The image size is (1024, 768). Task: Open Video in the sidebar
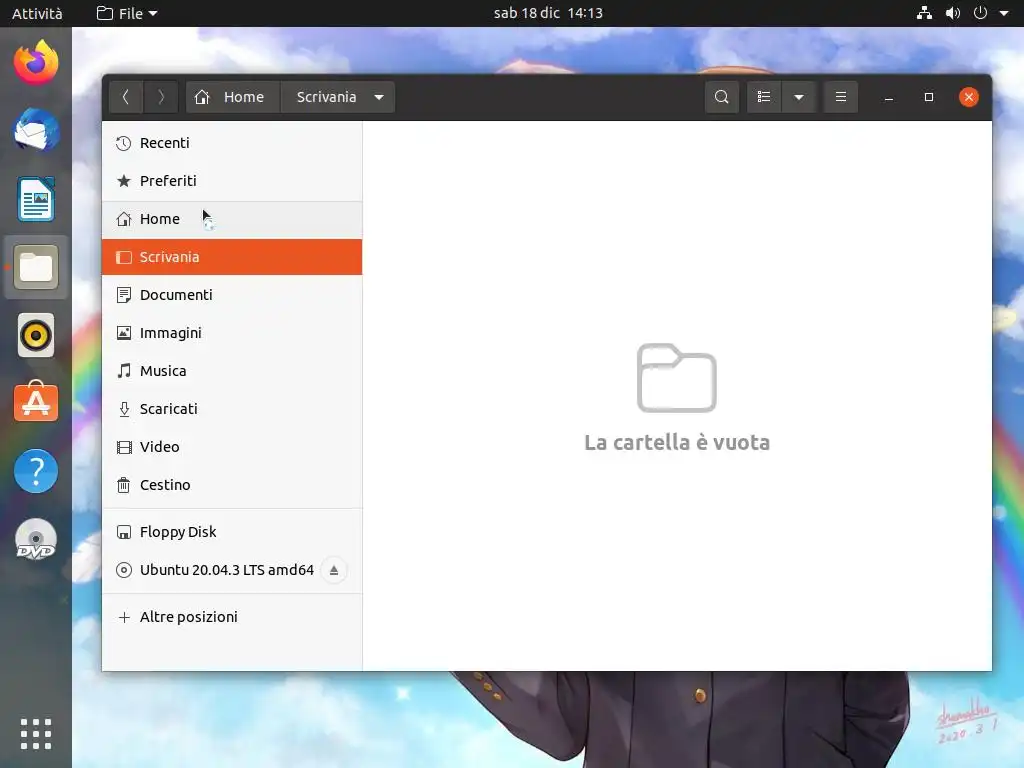point(232,447)
